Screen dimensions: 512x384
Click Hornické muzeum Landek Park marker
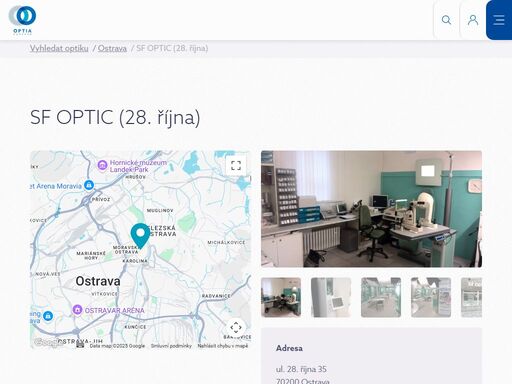(x=102, y=165)
